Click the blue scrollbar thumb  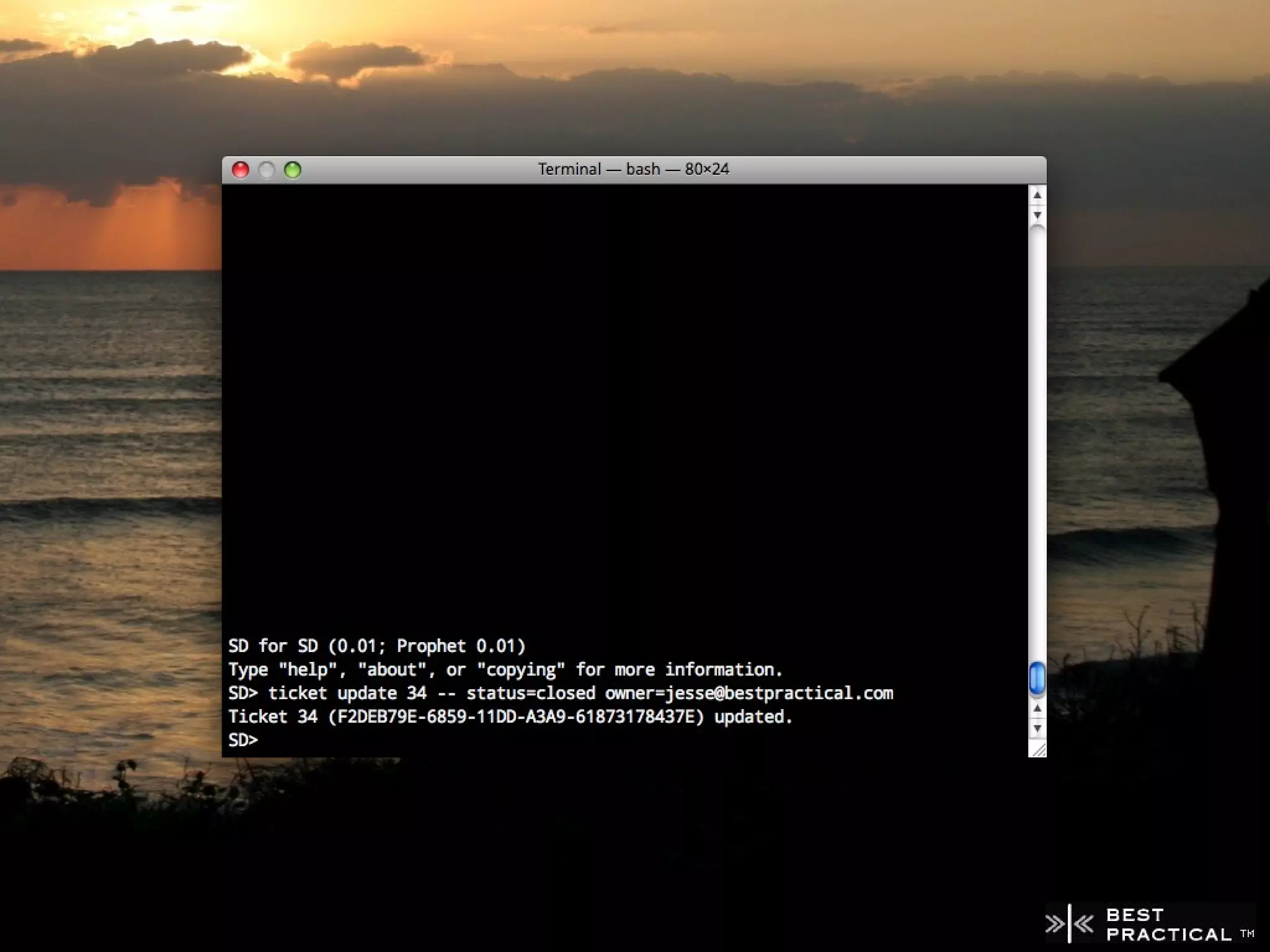(x=1037, y=679)
